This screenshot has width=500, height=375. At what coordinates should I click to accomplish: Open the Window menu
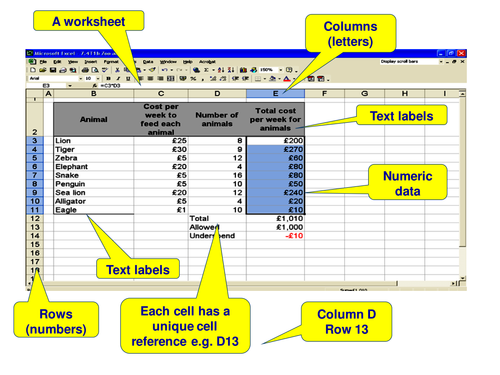(168, 62)
